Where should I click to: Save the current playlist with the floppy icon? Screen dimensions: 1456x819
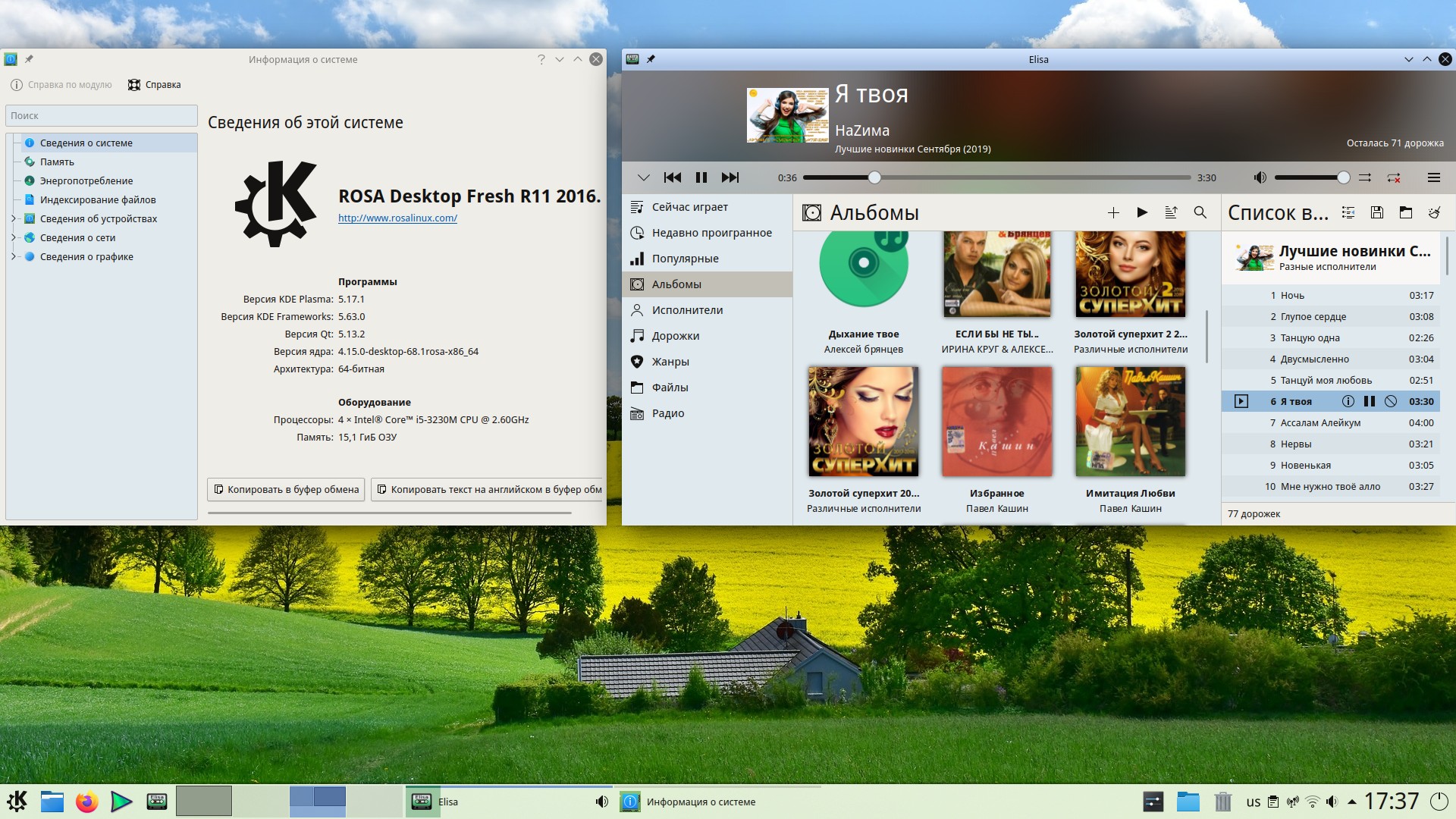[1377, 213]
